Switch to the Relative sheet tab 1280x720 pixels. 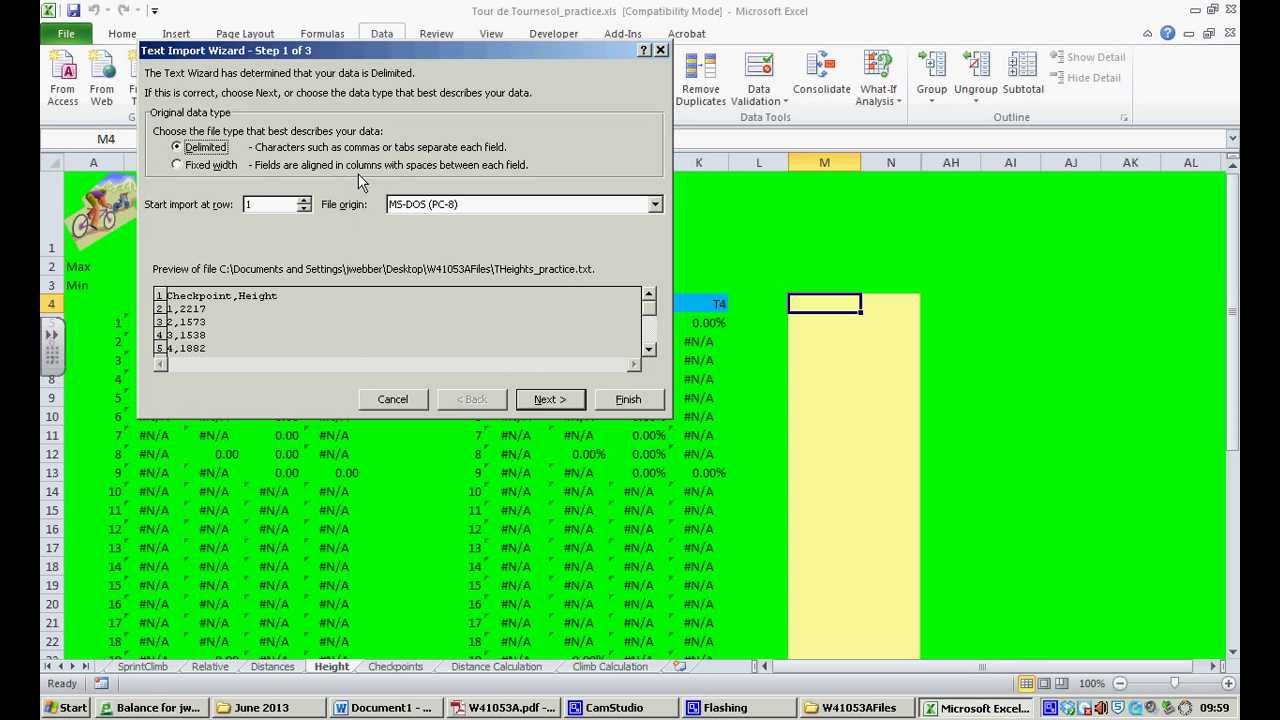[210, 667]
